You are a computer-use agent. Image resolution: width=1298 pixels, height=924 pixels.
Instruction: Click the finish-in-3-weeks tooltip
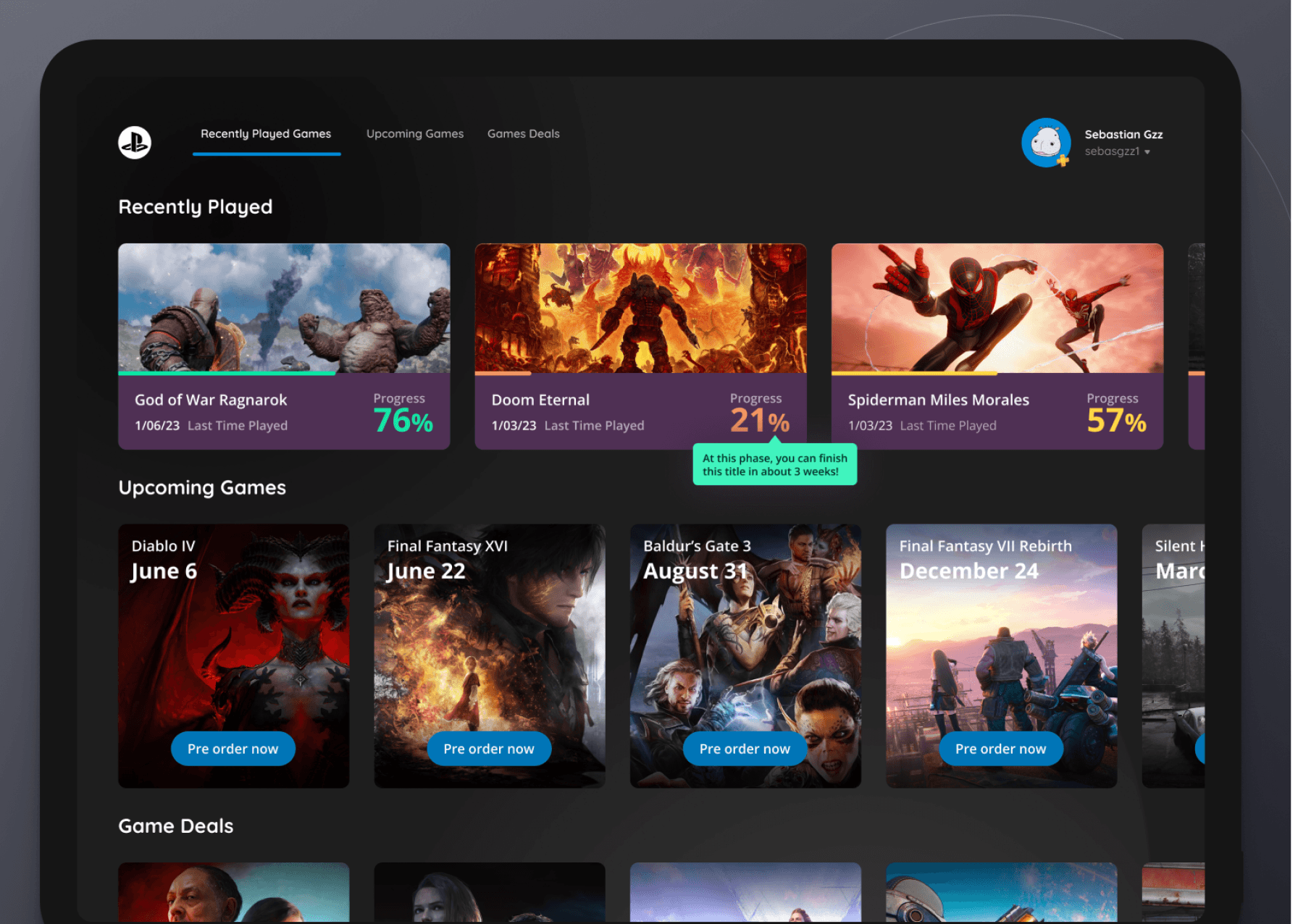[x=775, y=465]
